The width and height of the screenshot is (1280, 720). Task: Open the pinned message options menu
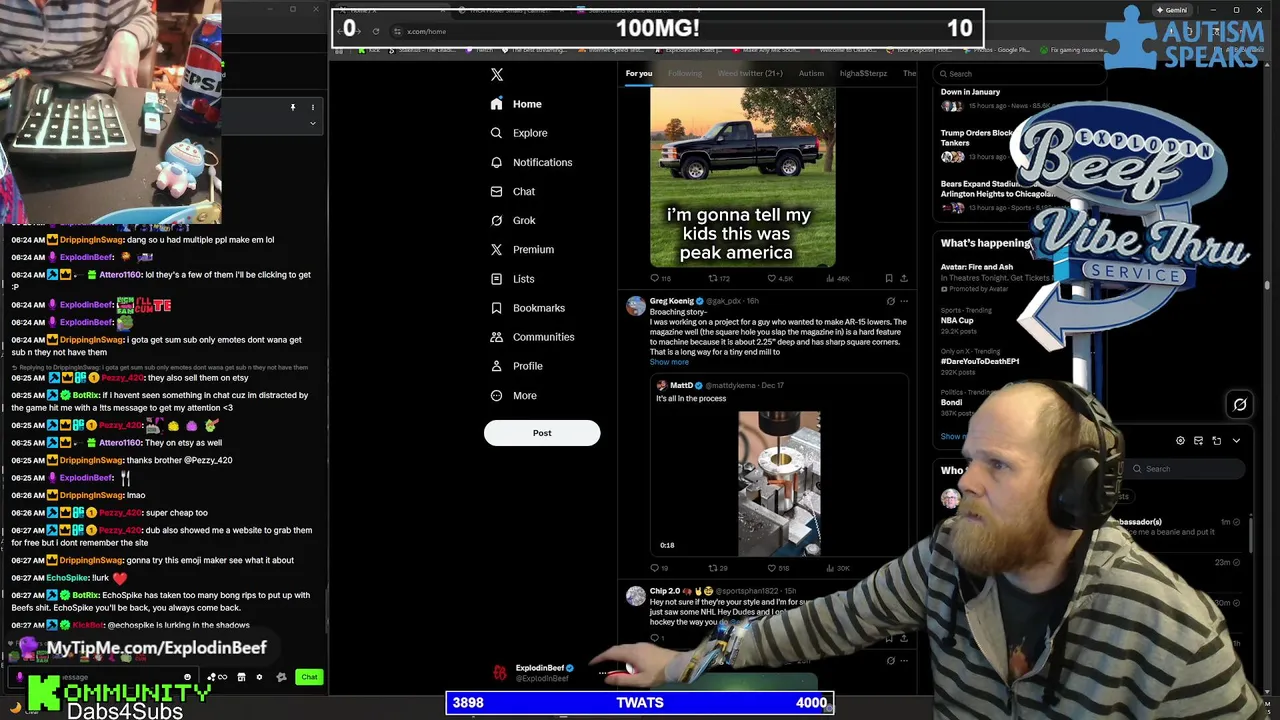[312, 107]
